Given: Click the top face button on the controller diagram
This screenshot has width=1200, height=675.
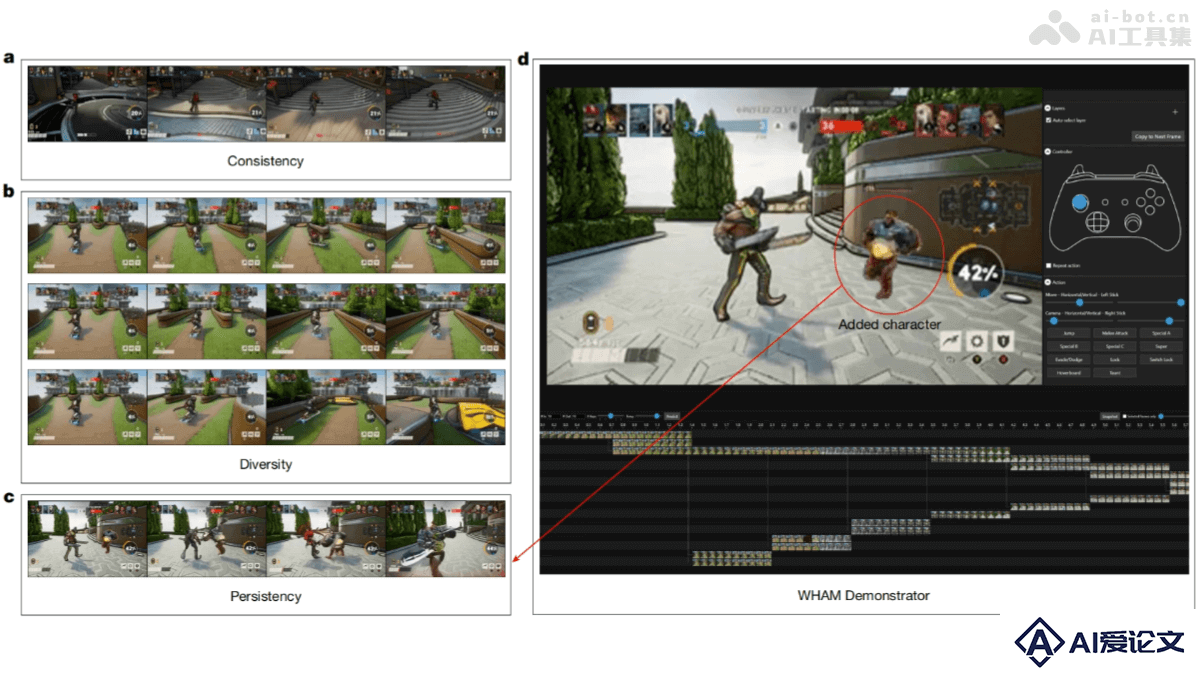Looking at the screenshot, I should click(1150, 192).
